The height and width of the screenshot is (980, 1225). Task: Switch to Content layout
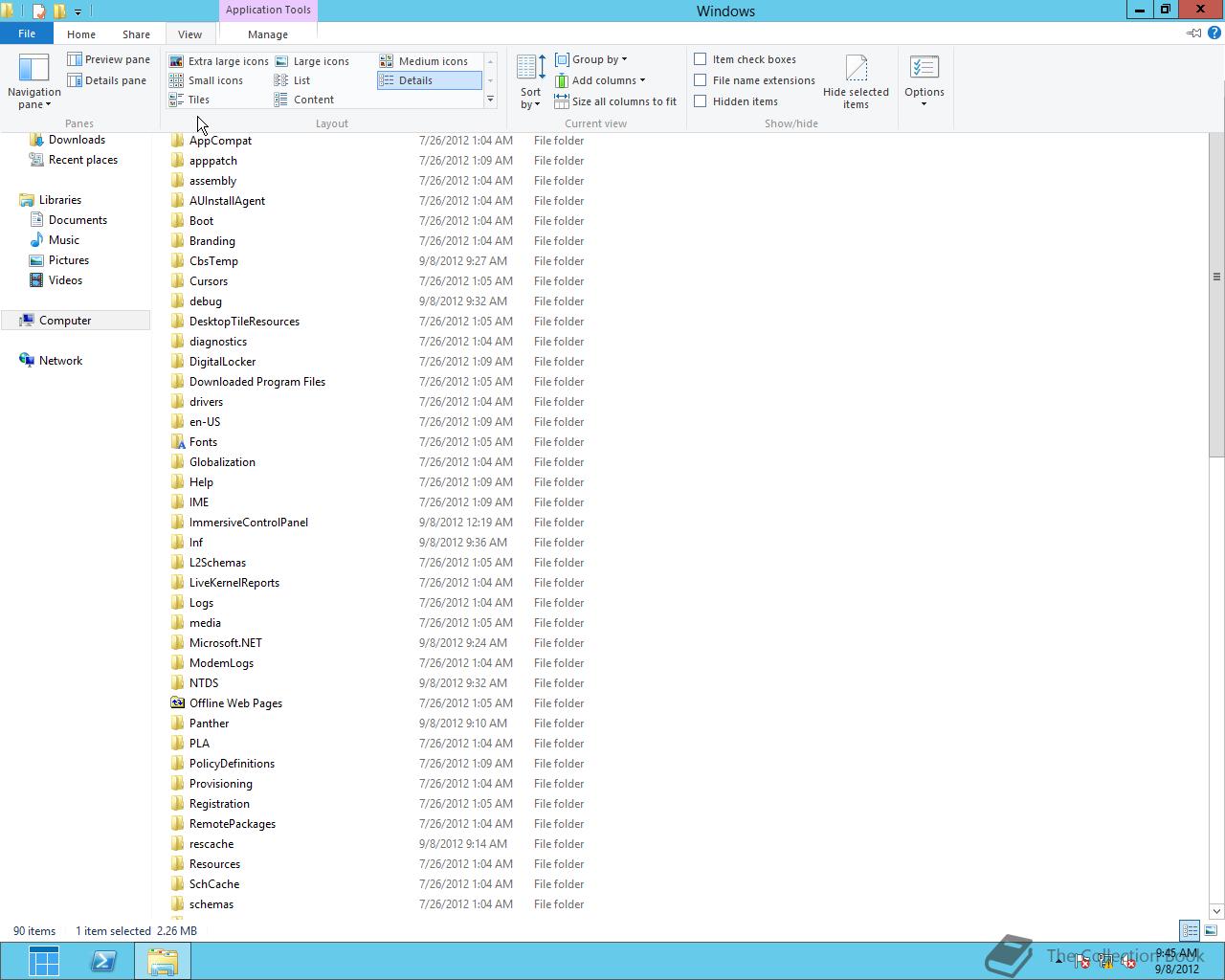(304, 100)
